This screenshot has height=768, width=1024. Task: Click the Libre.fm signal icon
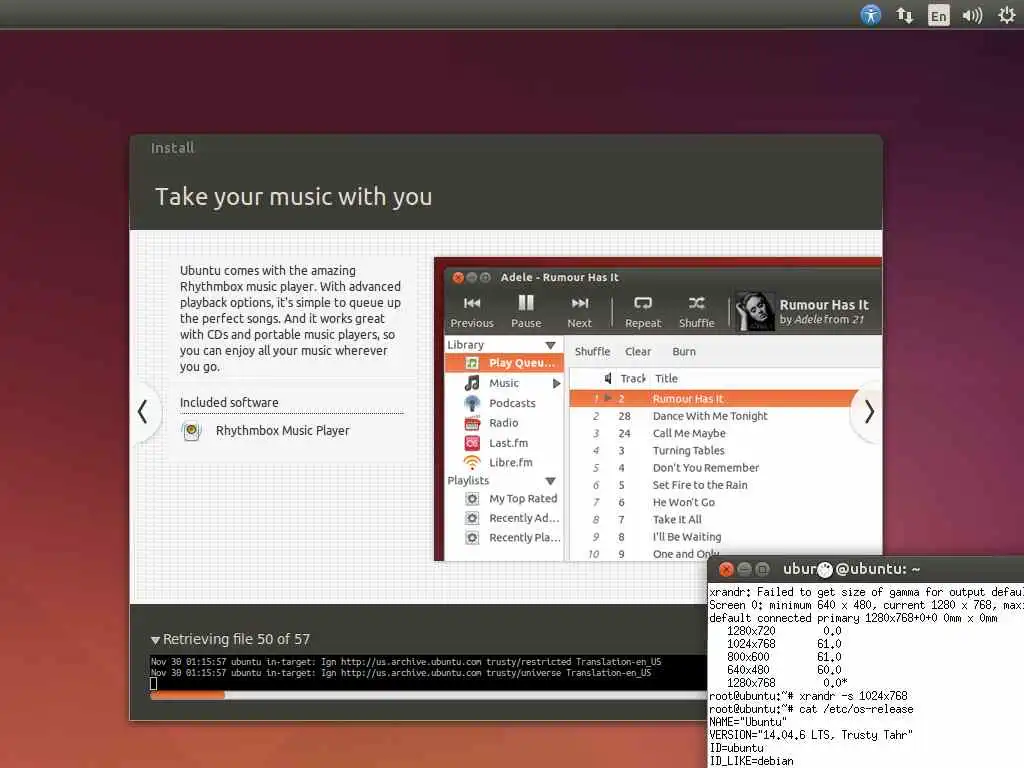(x=472, y=463)
